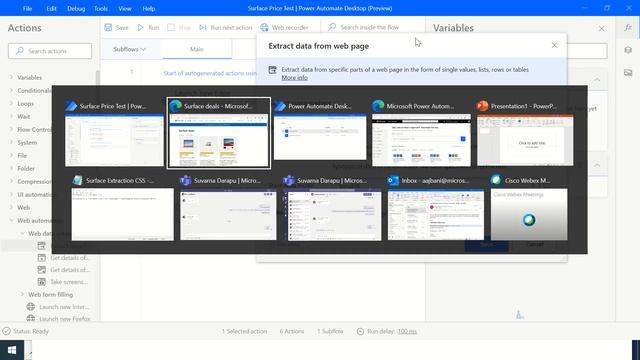Click the Search actions field
Image resolution: width=640 pixels, height=360 pixels.
pos(50,51)
